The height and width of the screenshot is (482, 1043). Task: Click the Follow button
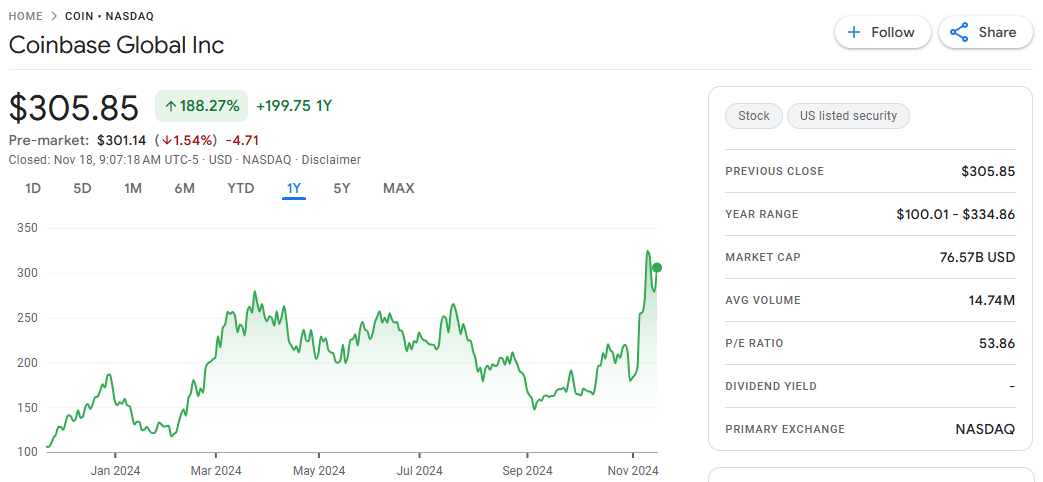pyautogui.click(x=881, y=32)
